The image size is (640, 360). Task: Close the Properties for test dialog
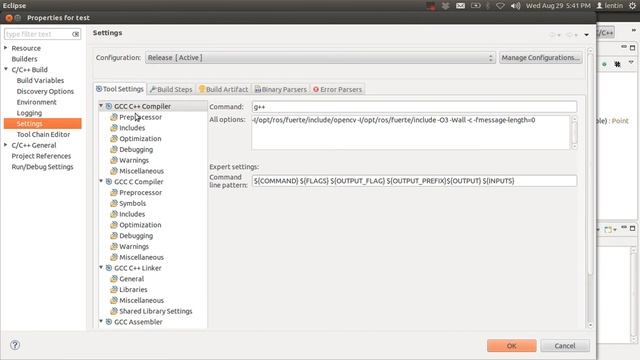pos(9,18)
